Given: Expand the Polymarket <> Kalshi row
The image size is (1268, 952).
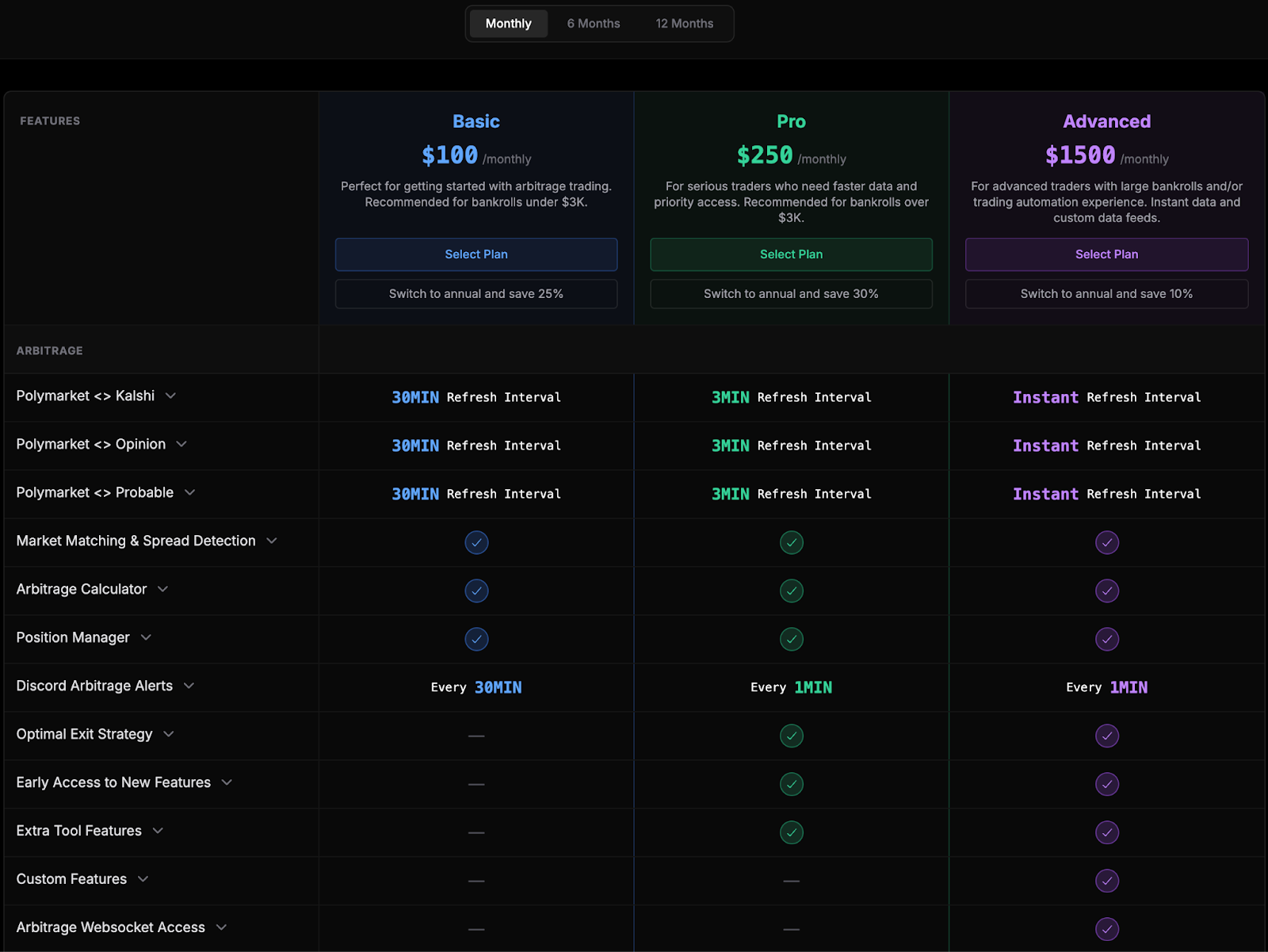Looking at the screenshot, I should 170,396.
